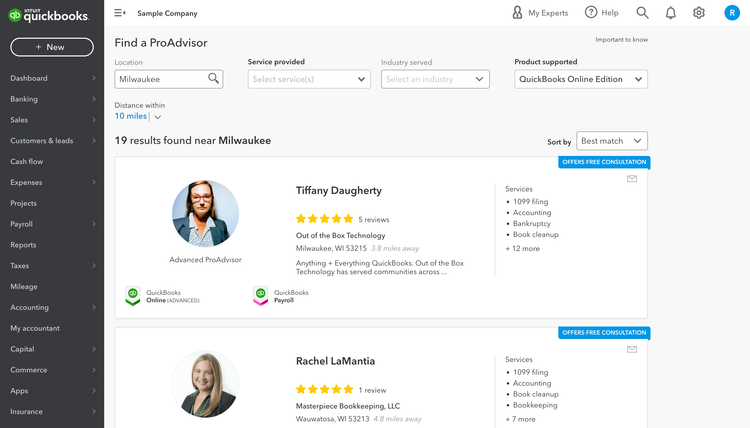Change the 10 miles distance selector
Image resolution: width=750 pixels, height=428 pixels.
(x=137, y=117)
